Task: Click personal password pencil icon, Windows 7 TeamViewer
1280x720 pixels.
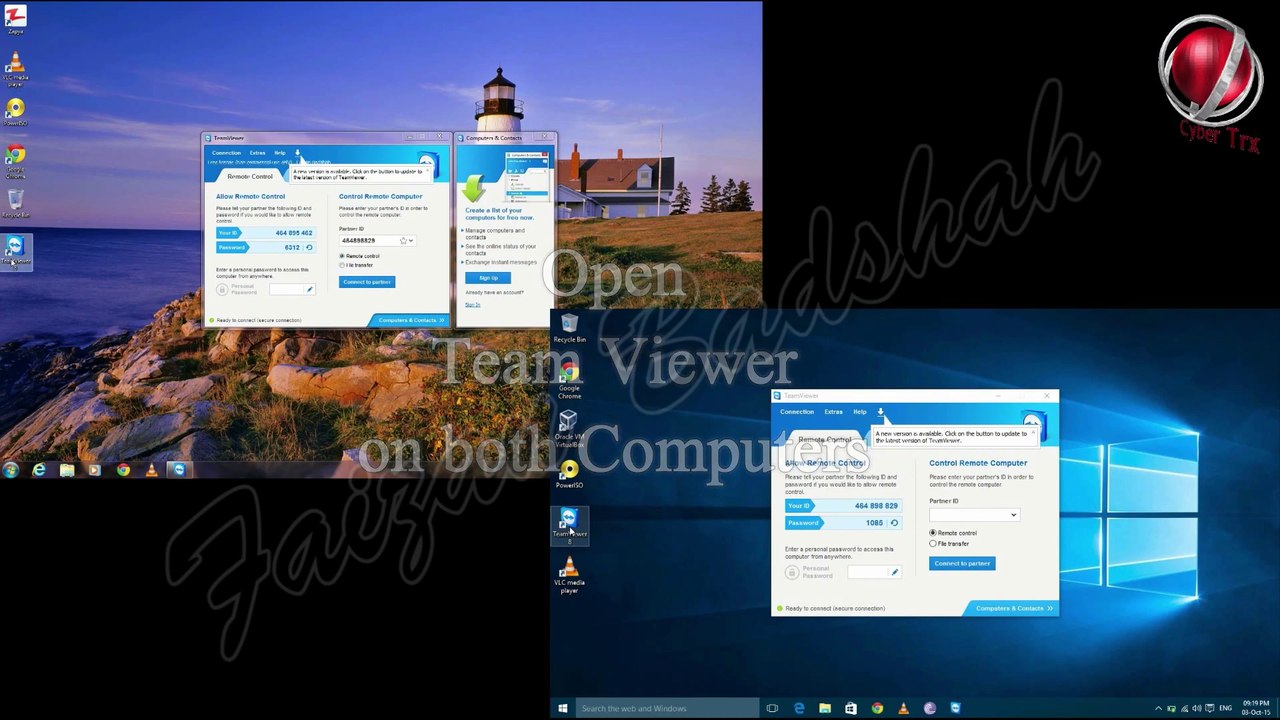Action: 309,290
